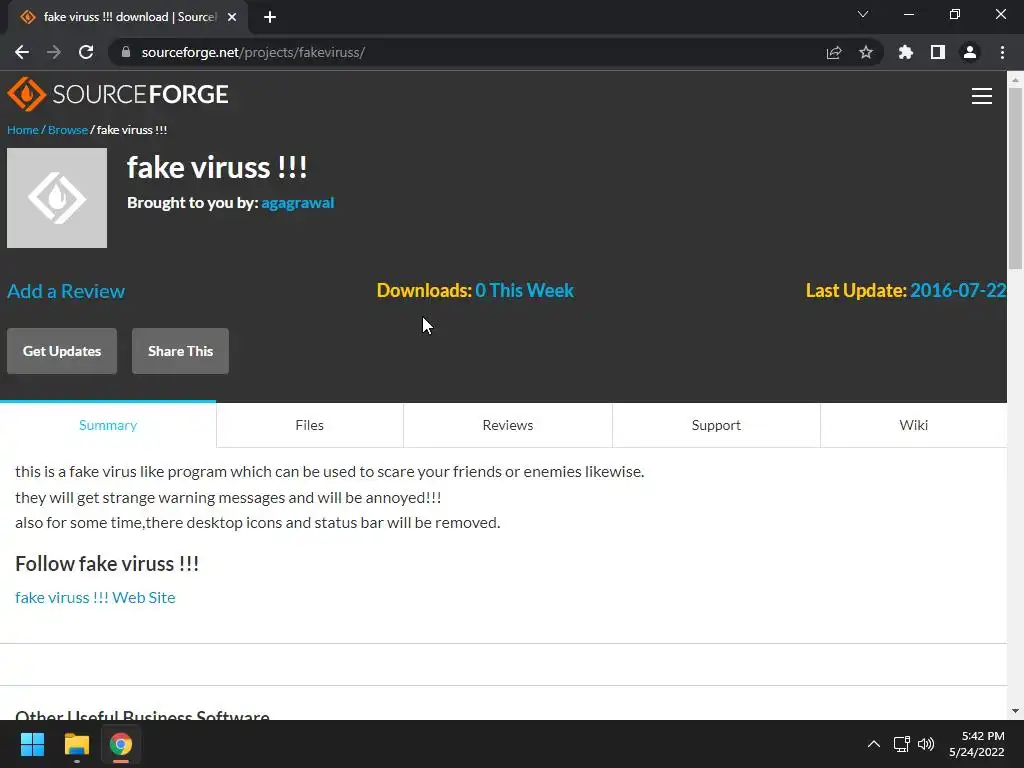
Task: Click the Add a Review link
Action: click(x=66, y=291)
